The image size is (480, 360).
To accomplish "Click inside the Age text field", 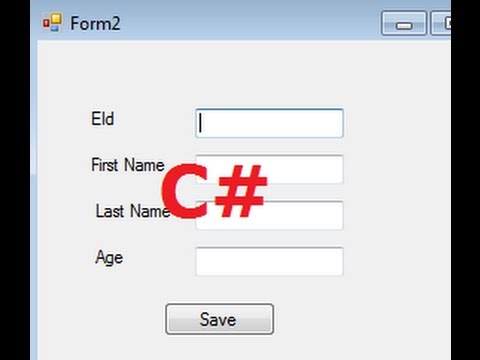I will tap(269, 262).
